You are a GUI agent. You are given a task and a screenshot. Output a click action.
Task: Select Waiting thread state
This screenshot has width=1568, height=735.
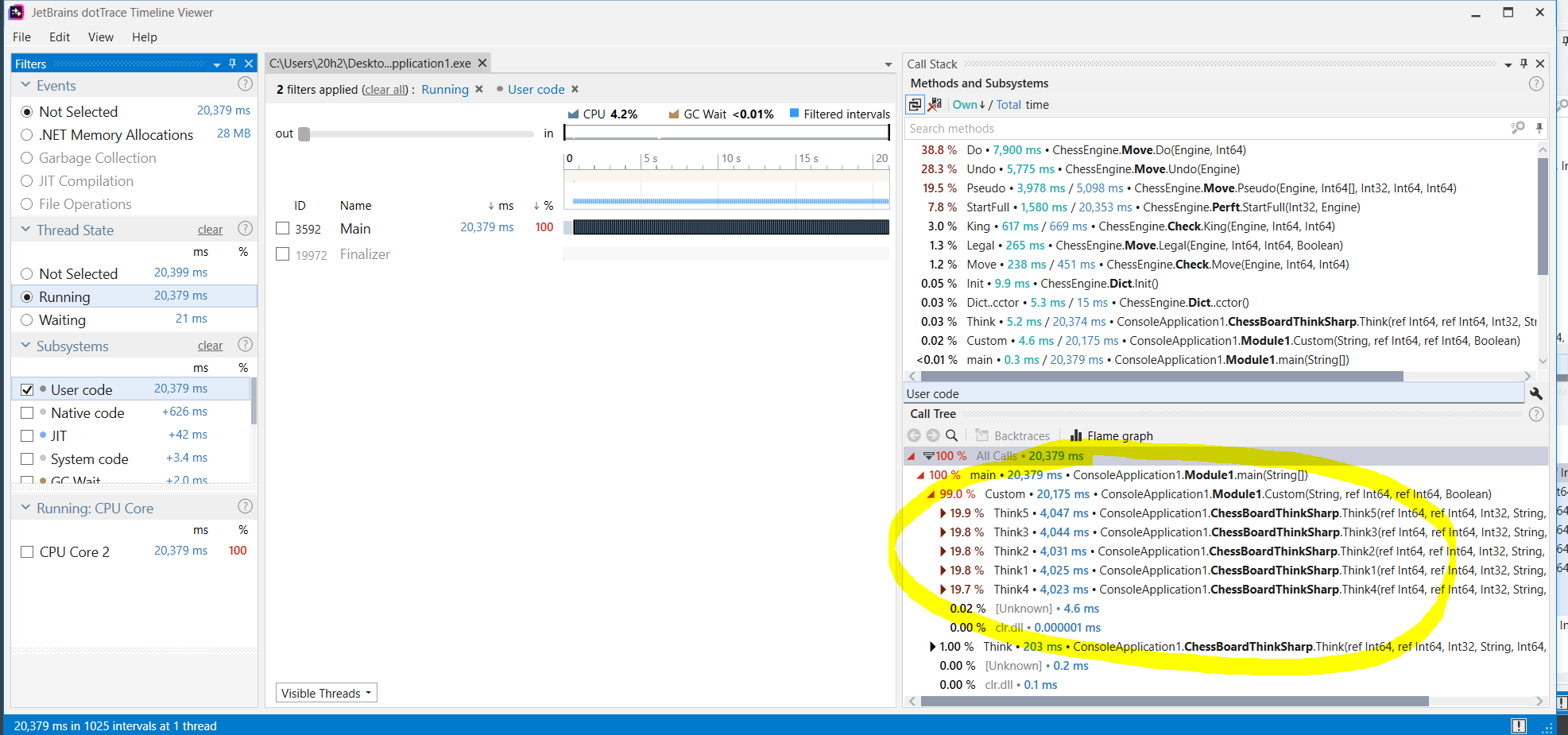point(27,320)
